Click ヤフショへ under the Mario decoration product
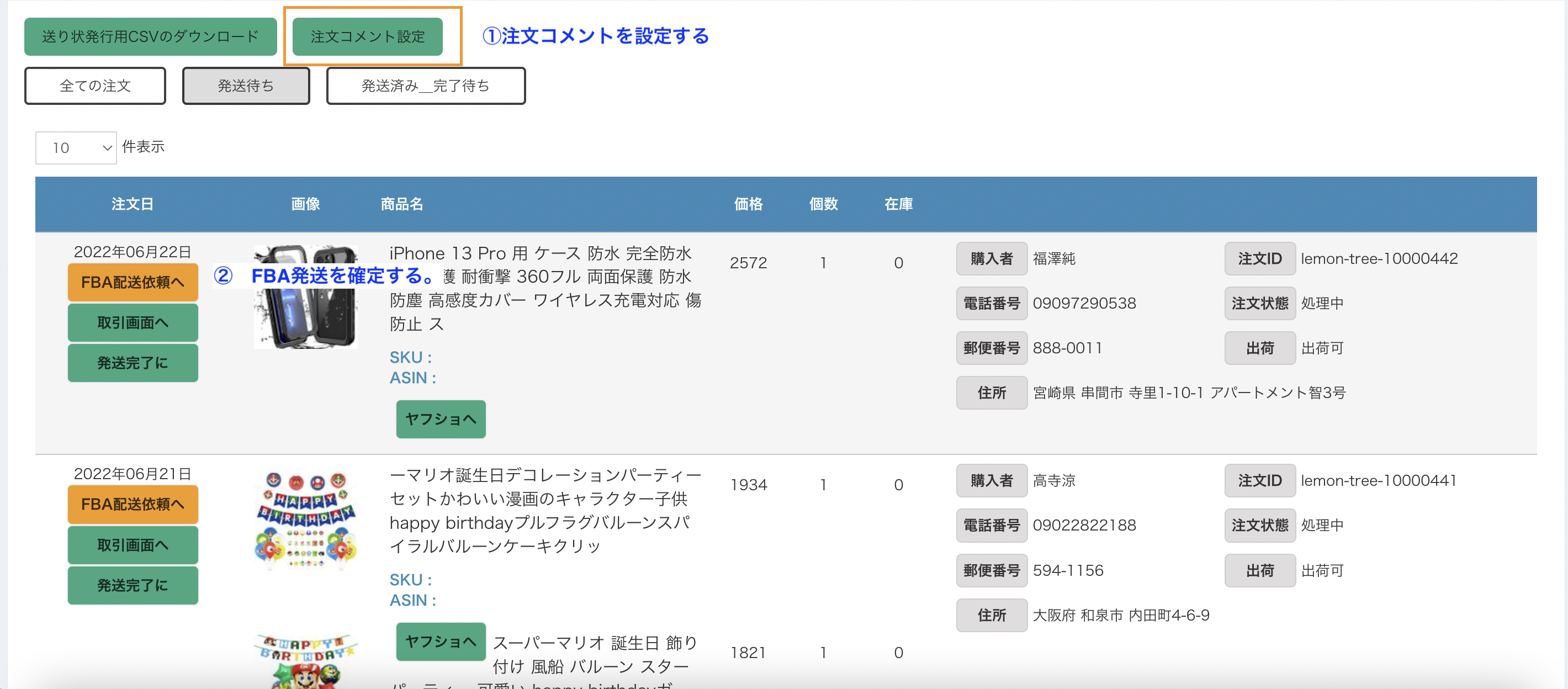Image resolution: width=1568 pixels, height=689 pixels. [x=441, y=641]
